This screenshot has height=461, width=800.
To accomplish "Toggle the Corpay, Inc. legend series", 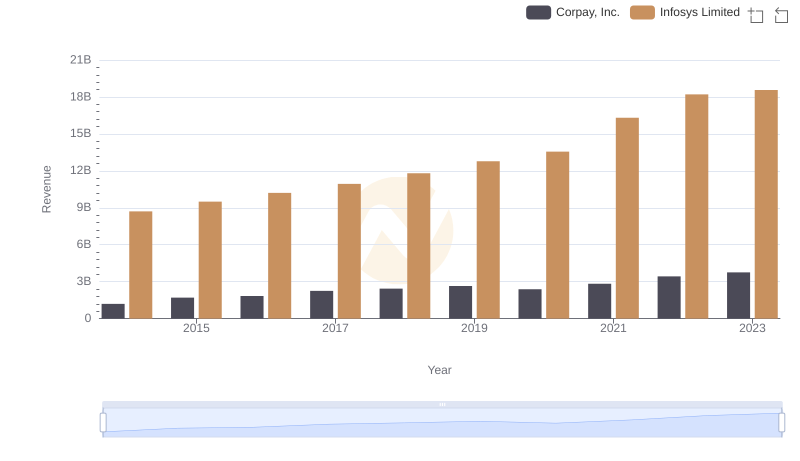I will coord(573,12).
